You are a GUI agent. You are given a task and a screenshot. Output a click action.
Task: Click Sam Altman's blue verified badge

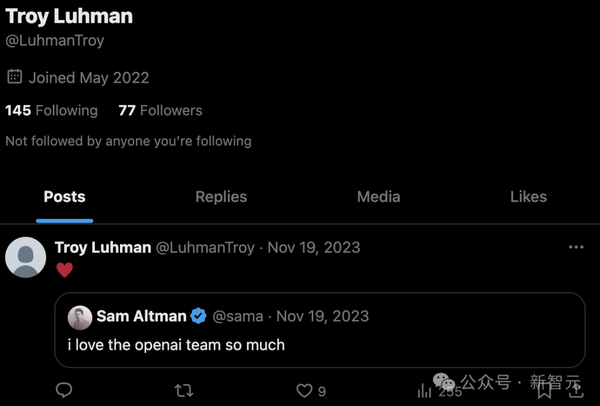[x=198, y=316]
